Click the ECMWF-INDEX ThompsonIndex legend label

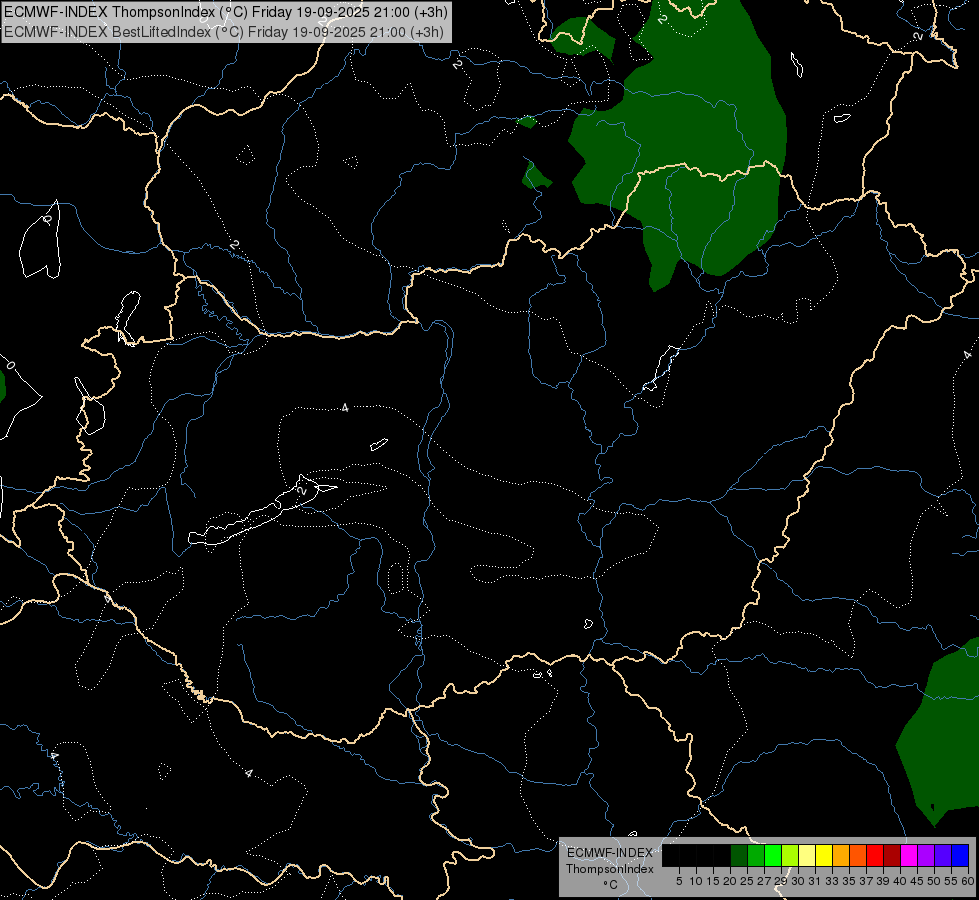coord(610,861)
